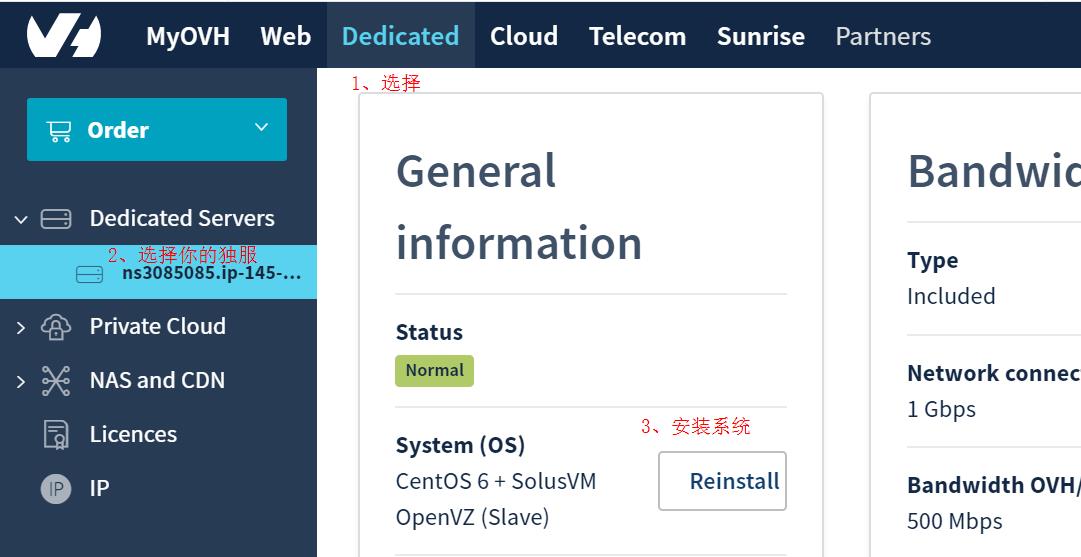Screen dimensions: 1081x557
Task: Open Private Cloud section
Action: tap(157, 326)
